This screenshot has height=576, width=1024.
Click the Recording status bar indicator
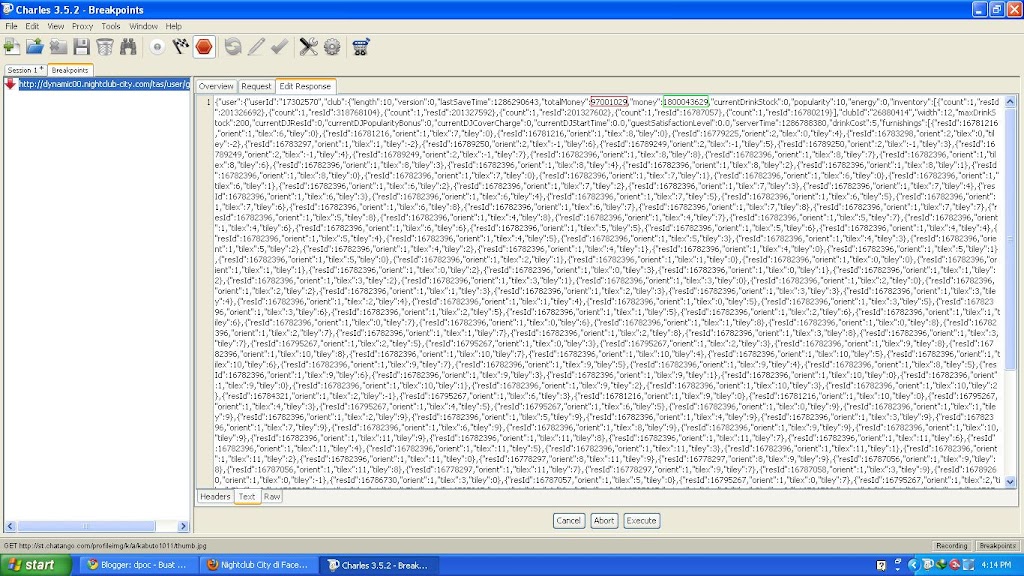[x=952, y=545]
